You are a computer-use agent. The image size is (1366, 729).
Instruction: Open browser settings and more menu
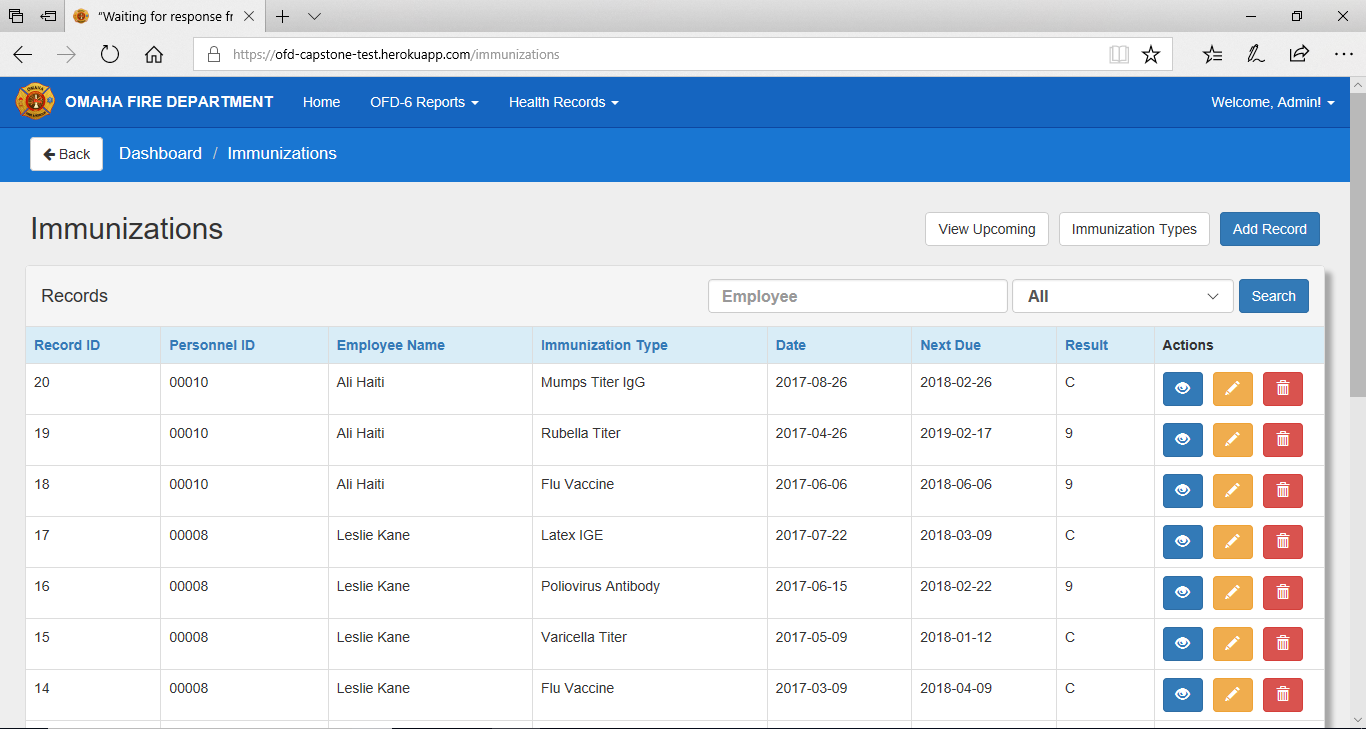tap(1343, 55)
